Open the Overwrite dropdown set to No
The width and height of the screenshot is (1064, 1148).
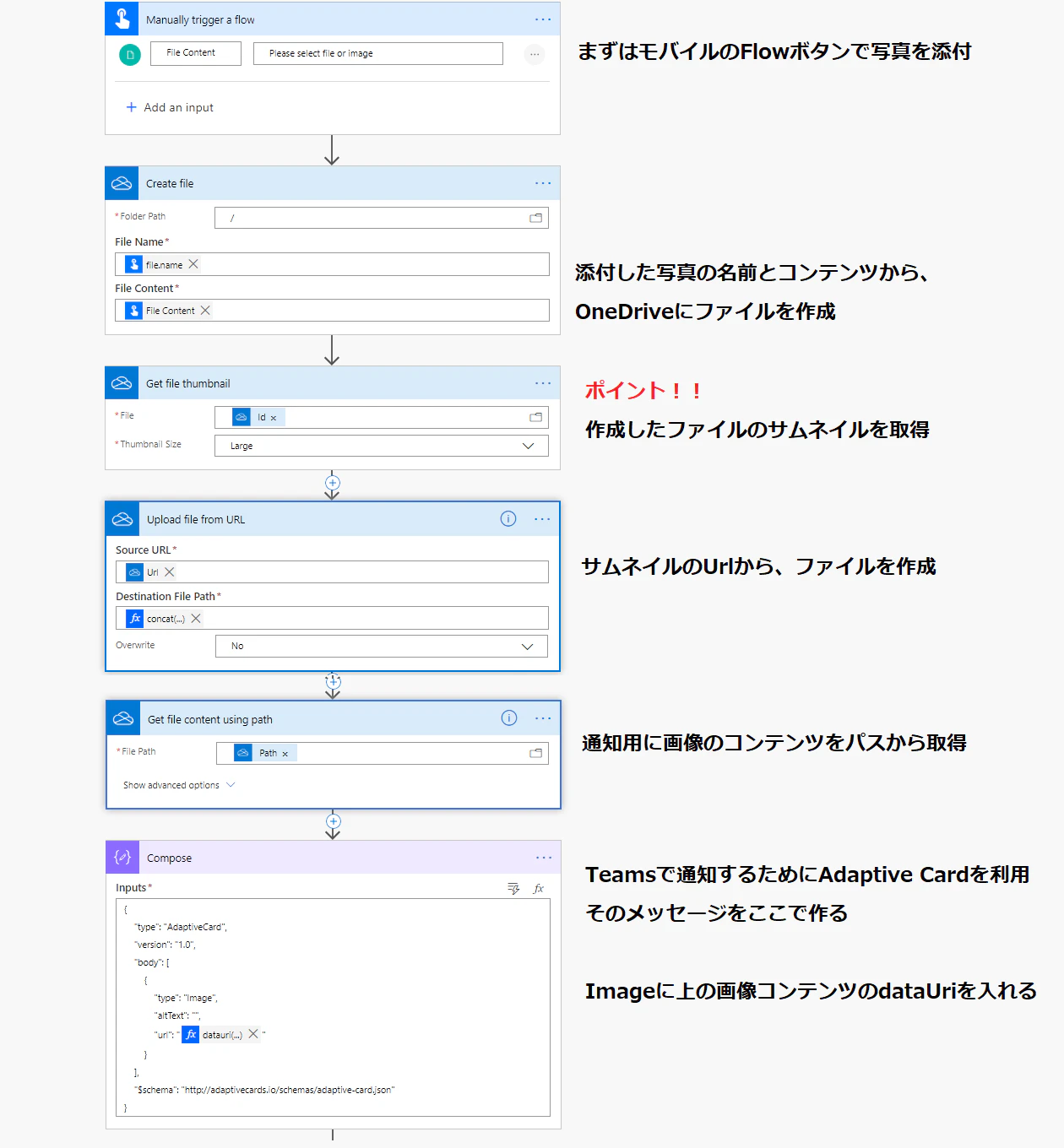[382, 646]
